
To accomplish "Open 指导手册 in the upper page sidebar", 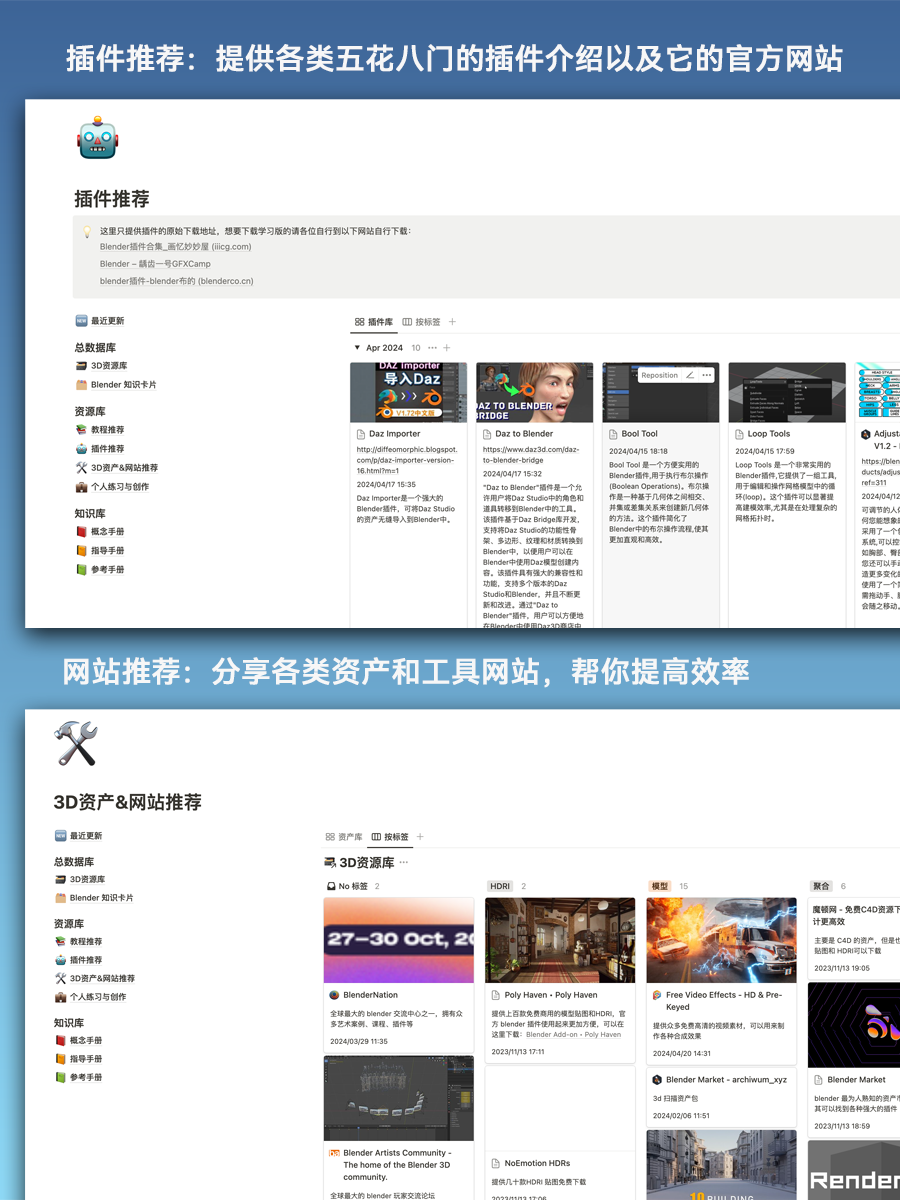I will coord(100,551).
